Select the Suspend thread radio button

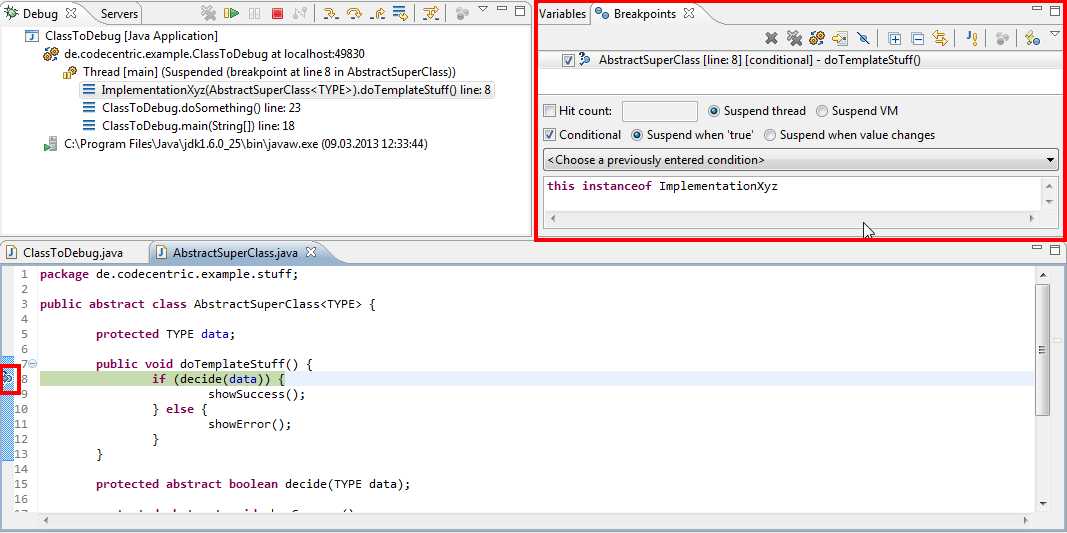[x=714, y=111]
